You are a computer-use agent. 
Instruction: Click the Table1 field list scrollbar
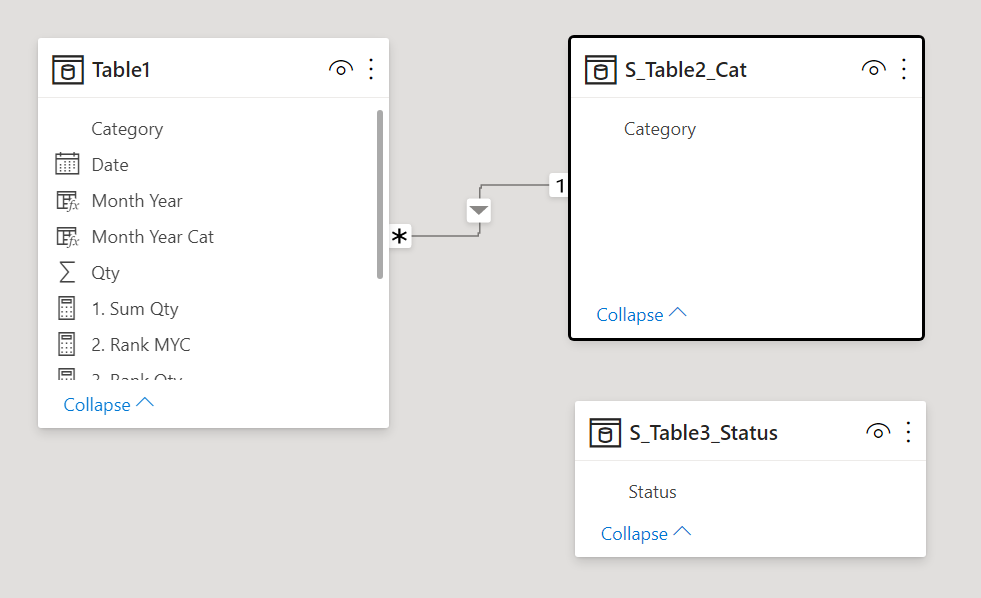pos(380,194)
